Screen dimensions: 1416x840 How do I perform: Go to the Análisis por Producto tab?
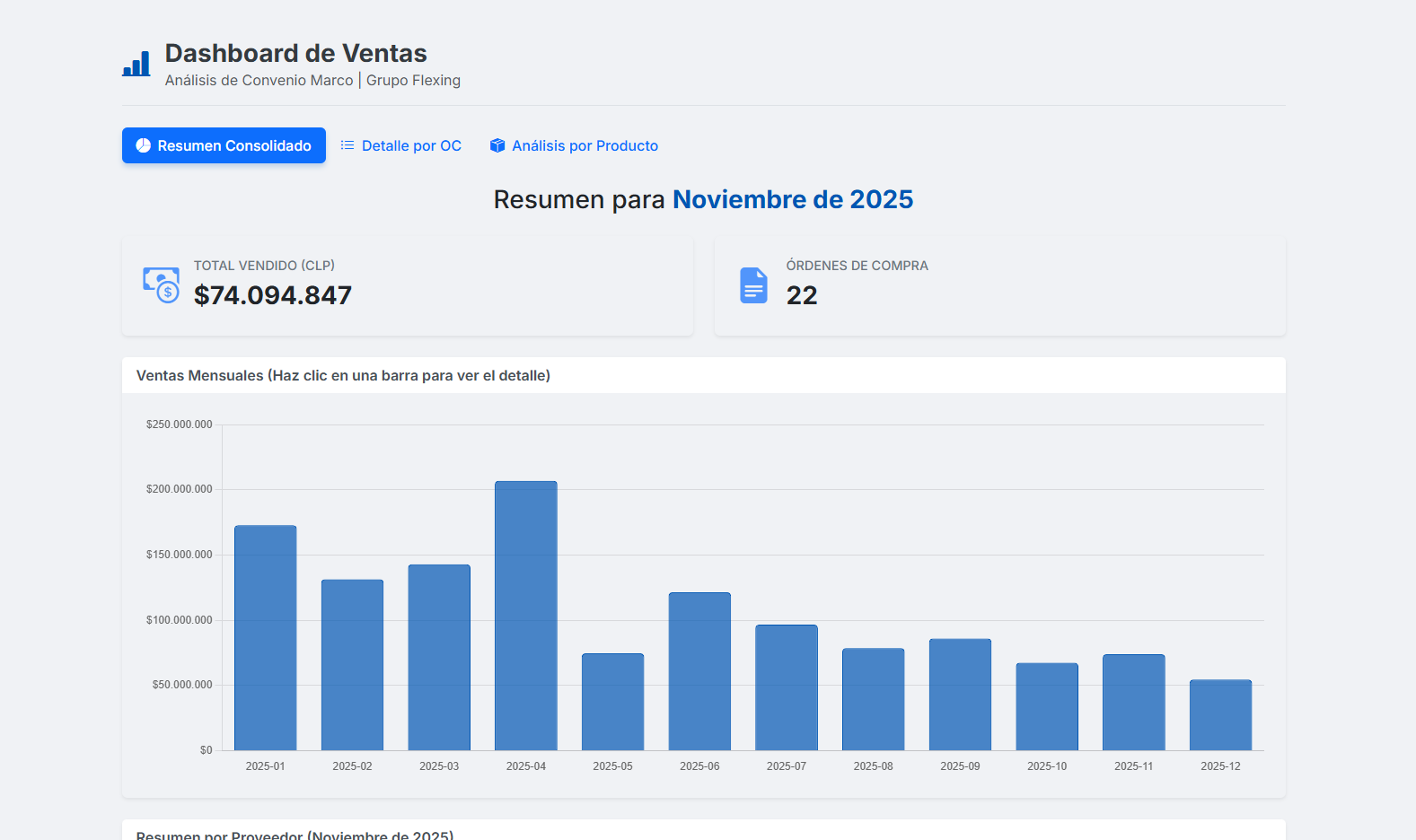click(x=585, y=145)
